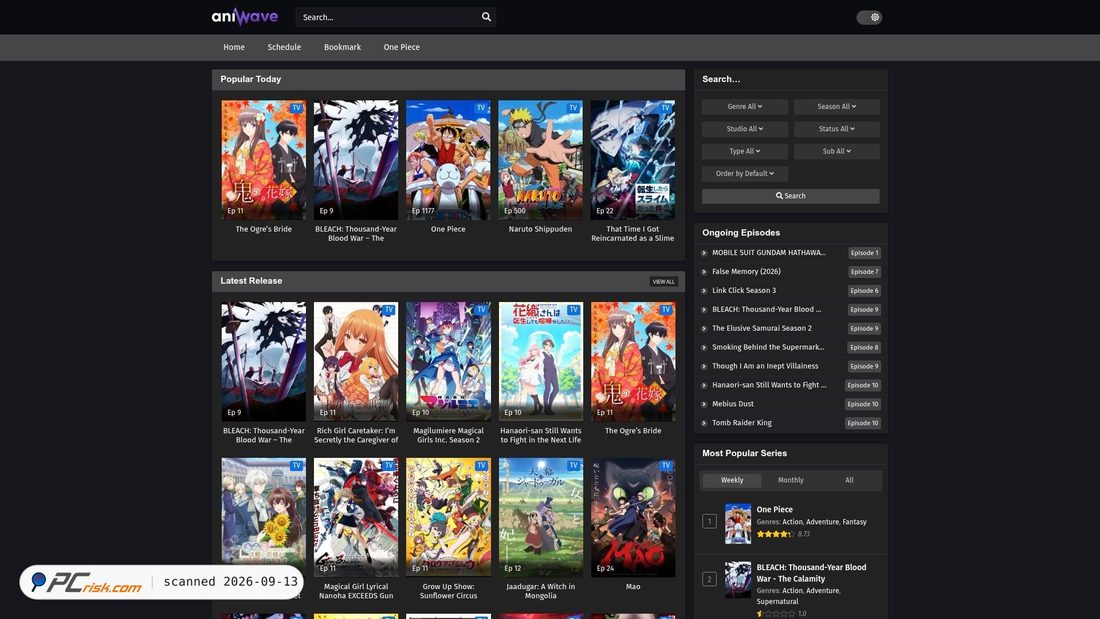Click the arrow icon beside Though I Am an Inept Villainess
Image resolution: width=1100 pixels, height=619 pixels.
point(704,366)
